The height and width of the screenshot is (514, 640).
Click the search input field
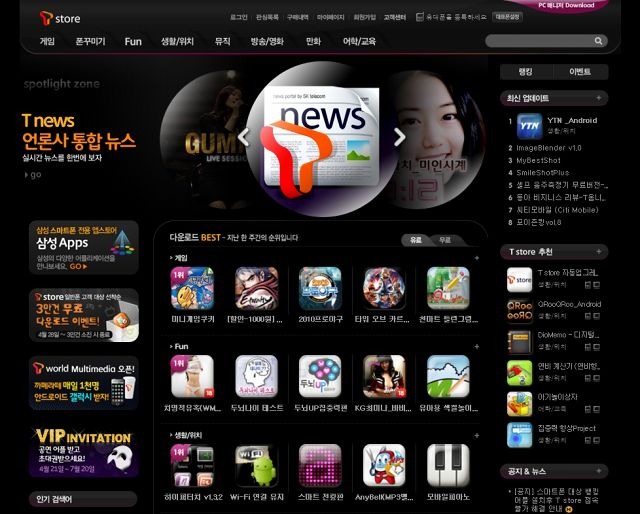coord(538,41)
